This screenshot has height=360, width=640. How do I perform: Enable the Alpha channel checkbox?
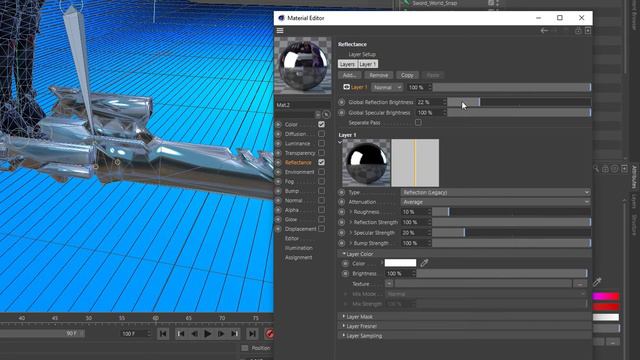(322, 210)
